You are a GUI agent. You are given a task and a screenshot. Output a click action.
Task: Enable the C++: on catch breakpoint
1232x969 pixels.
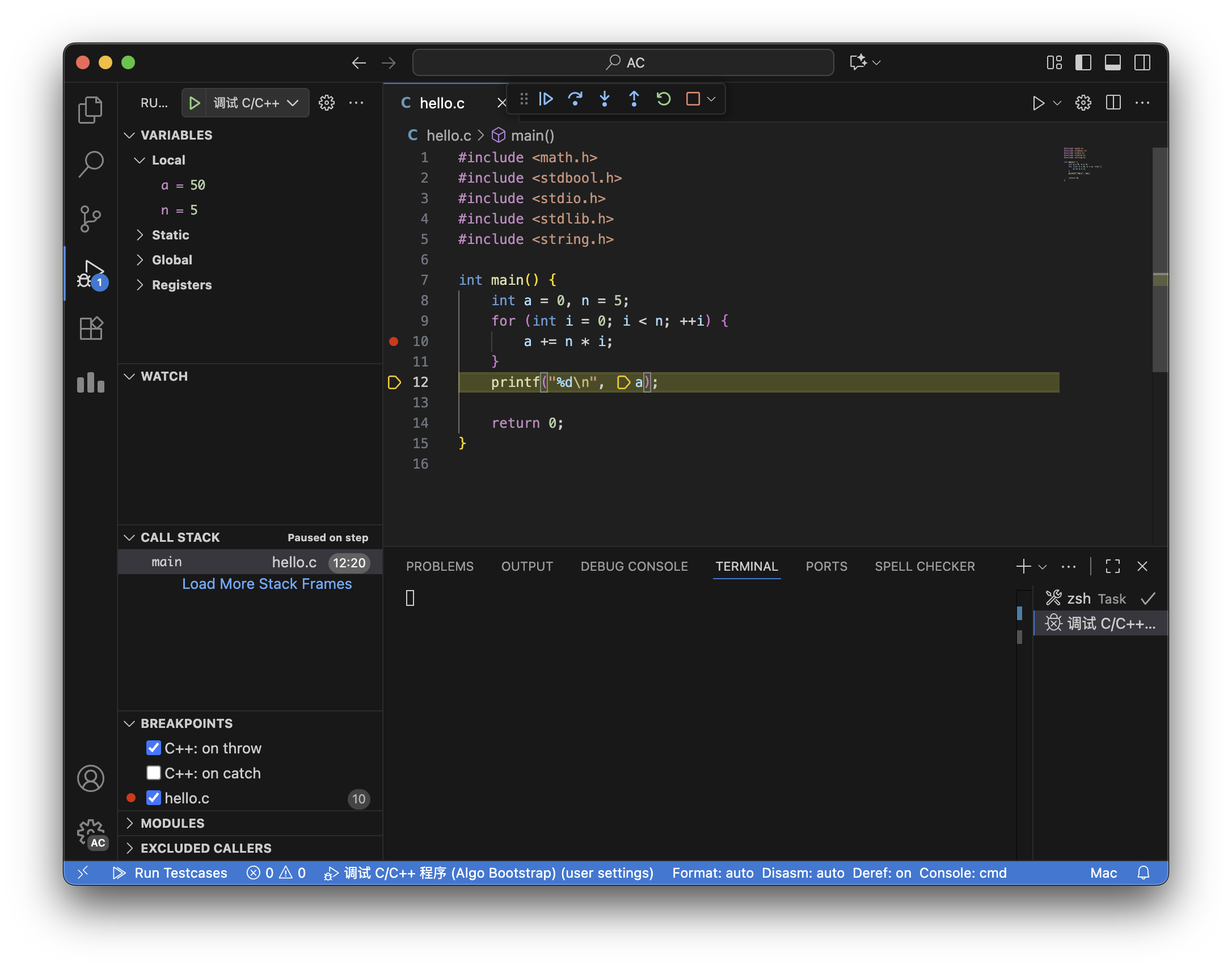pyautogui.click(x=154, y=773)
